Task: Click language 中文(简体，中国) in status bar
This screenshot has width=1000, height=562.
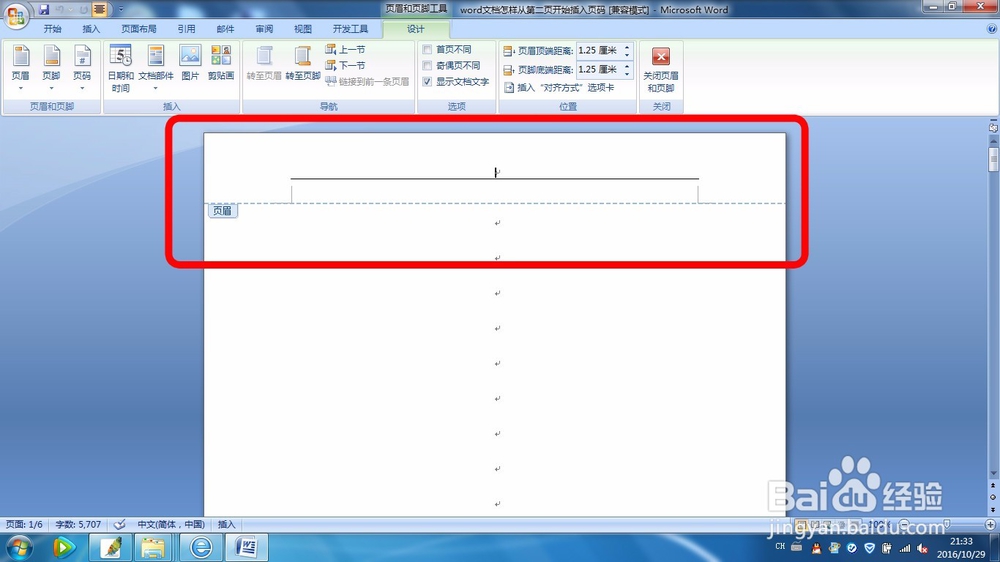Action: [x=171, y=524]
